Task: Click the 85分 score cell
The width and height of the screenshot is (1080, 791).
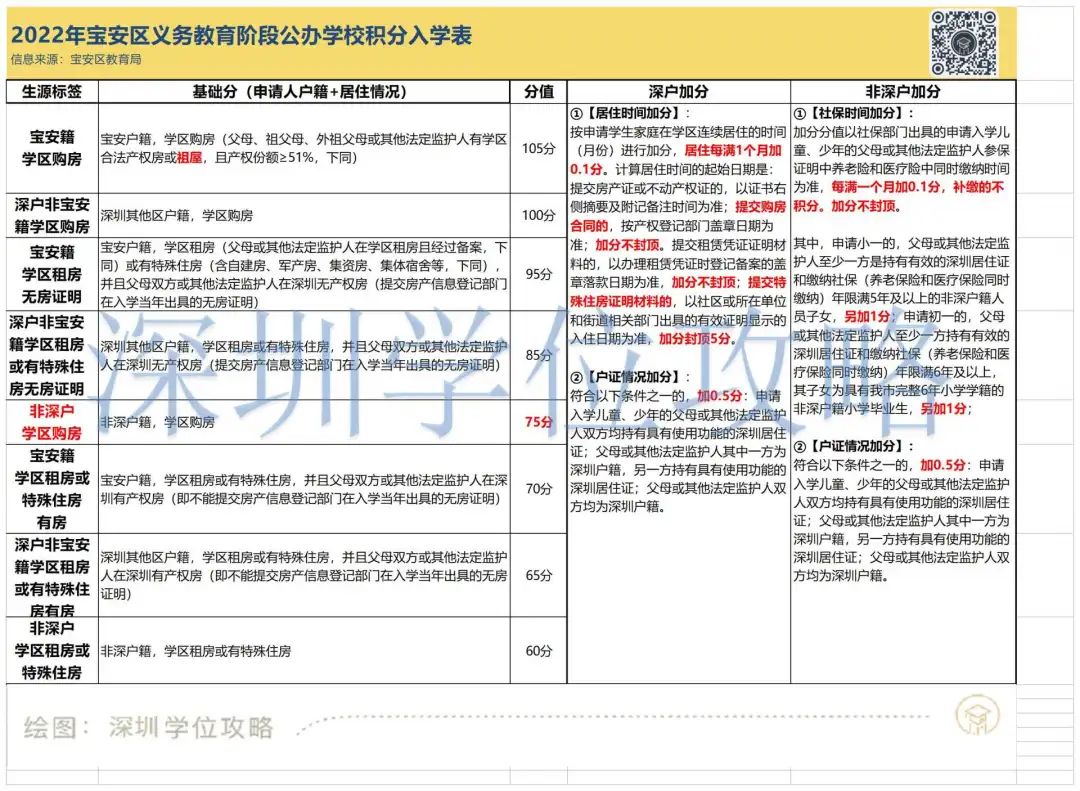Action: (539, 355)
